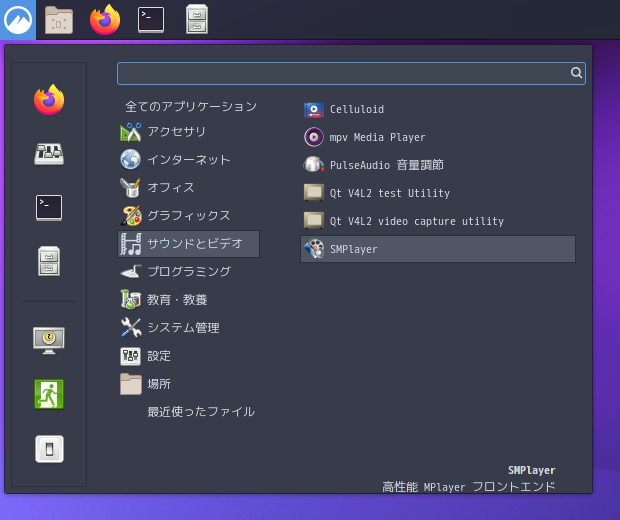Select the 教育・教養 category

tap(189, 300)
